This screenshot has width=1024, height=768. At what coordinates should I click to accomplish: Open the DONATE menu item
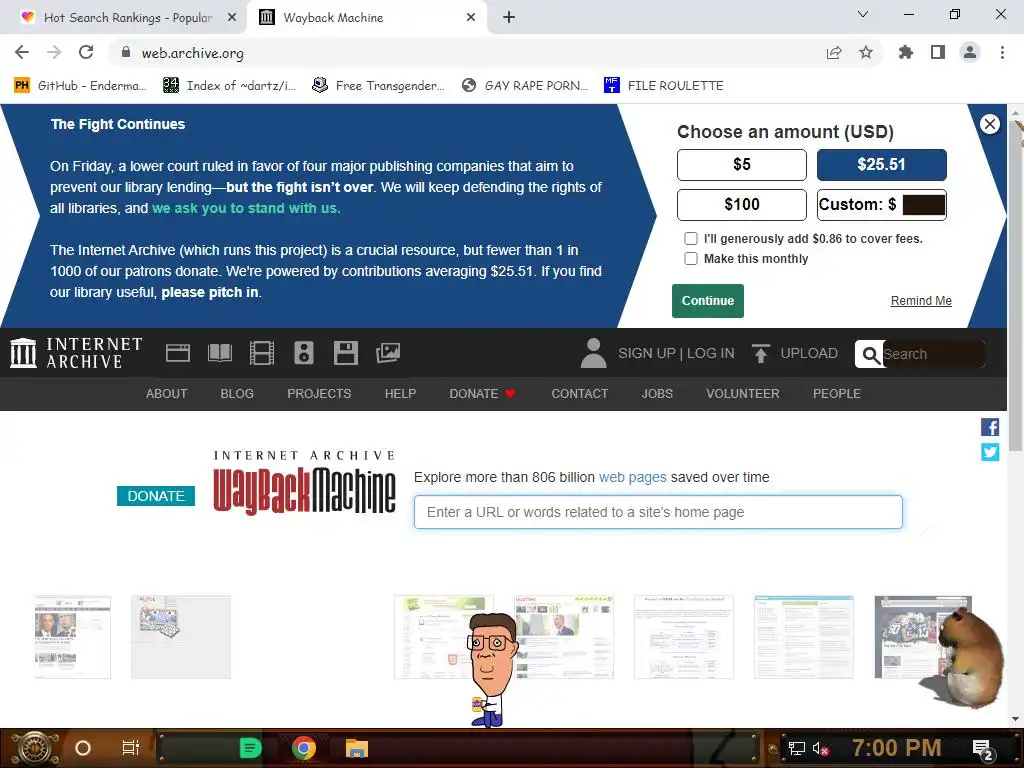click(483, 394)
